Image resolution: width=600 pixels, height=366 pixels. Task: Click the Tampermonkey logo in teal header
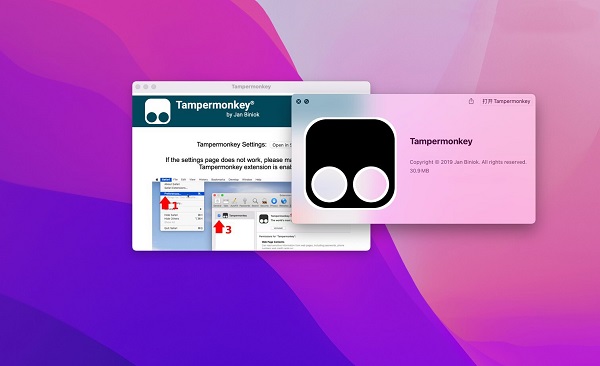158,111
